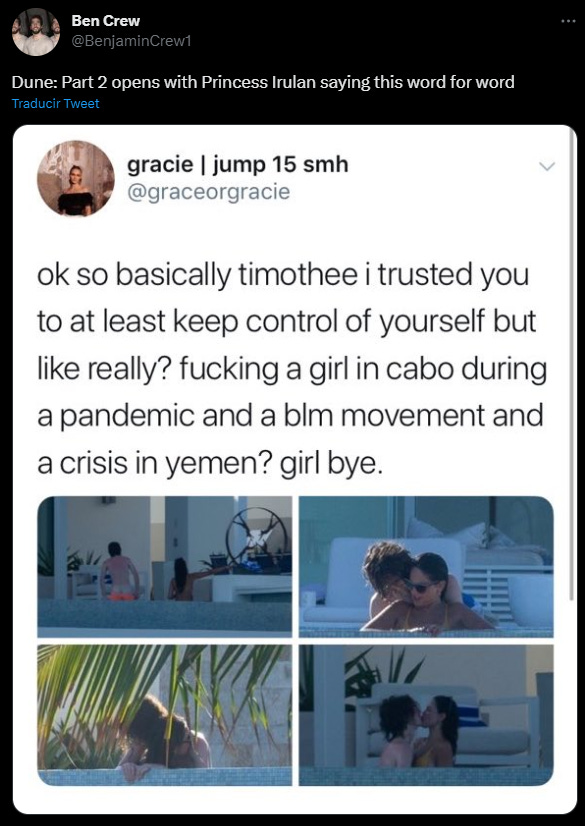Open bottom-left photo behind palm leaves
Image resolution: width=585 pixels, height=826 pixels.
click(x=164, y=715)
